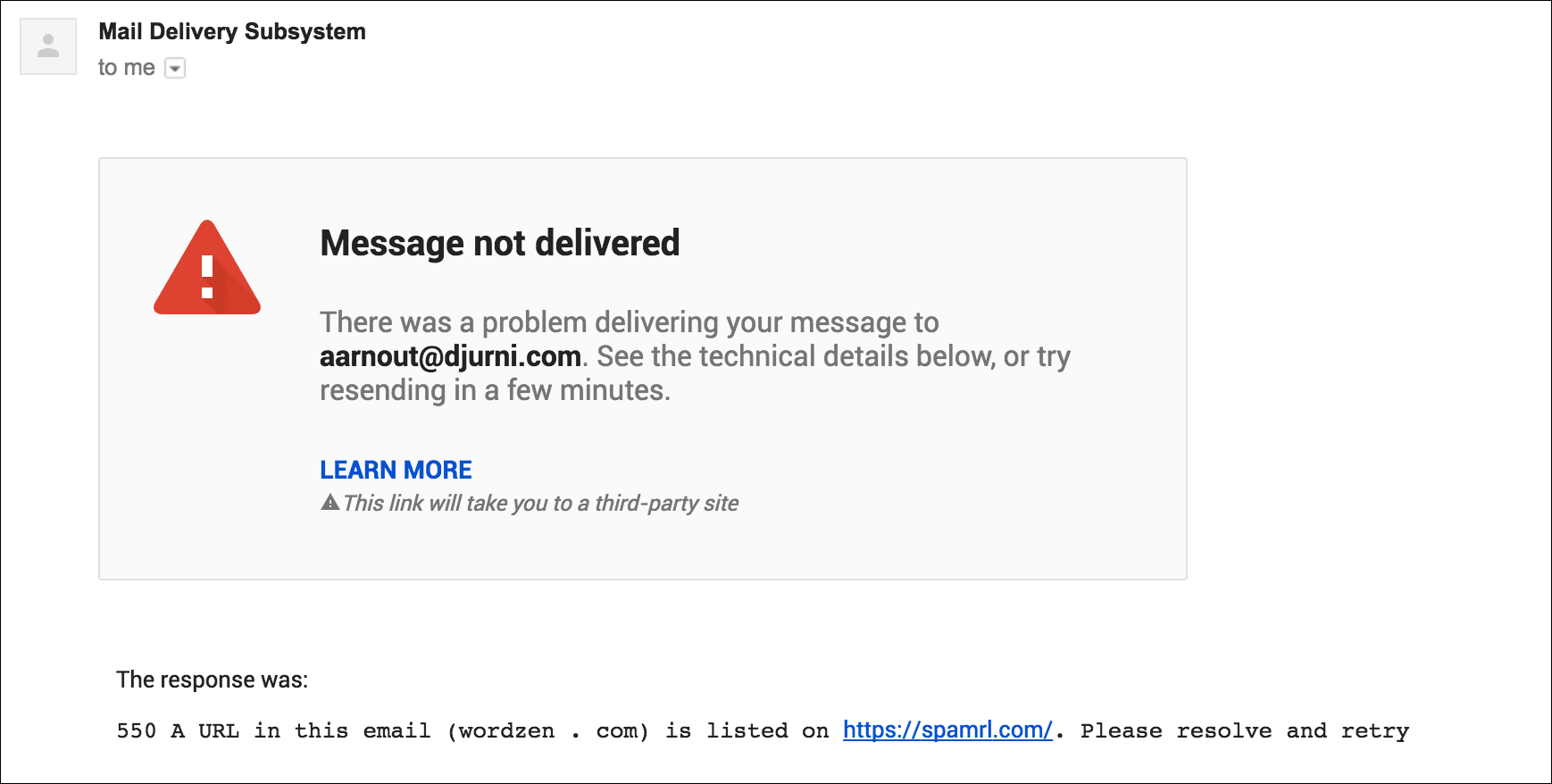Click the "is listed on" error text
Viewport: 1552px width, 784px height.
(747, 731)
